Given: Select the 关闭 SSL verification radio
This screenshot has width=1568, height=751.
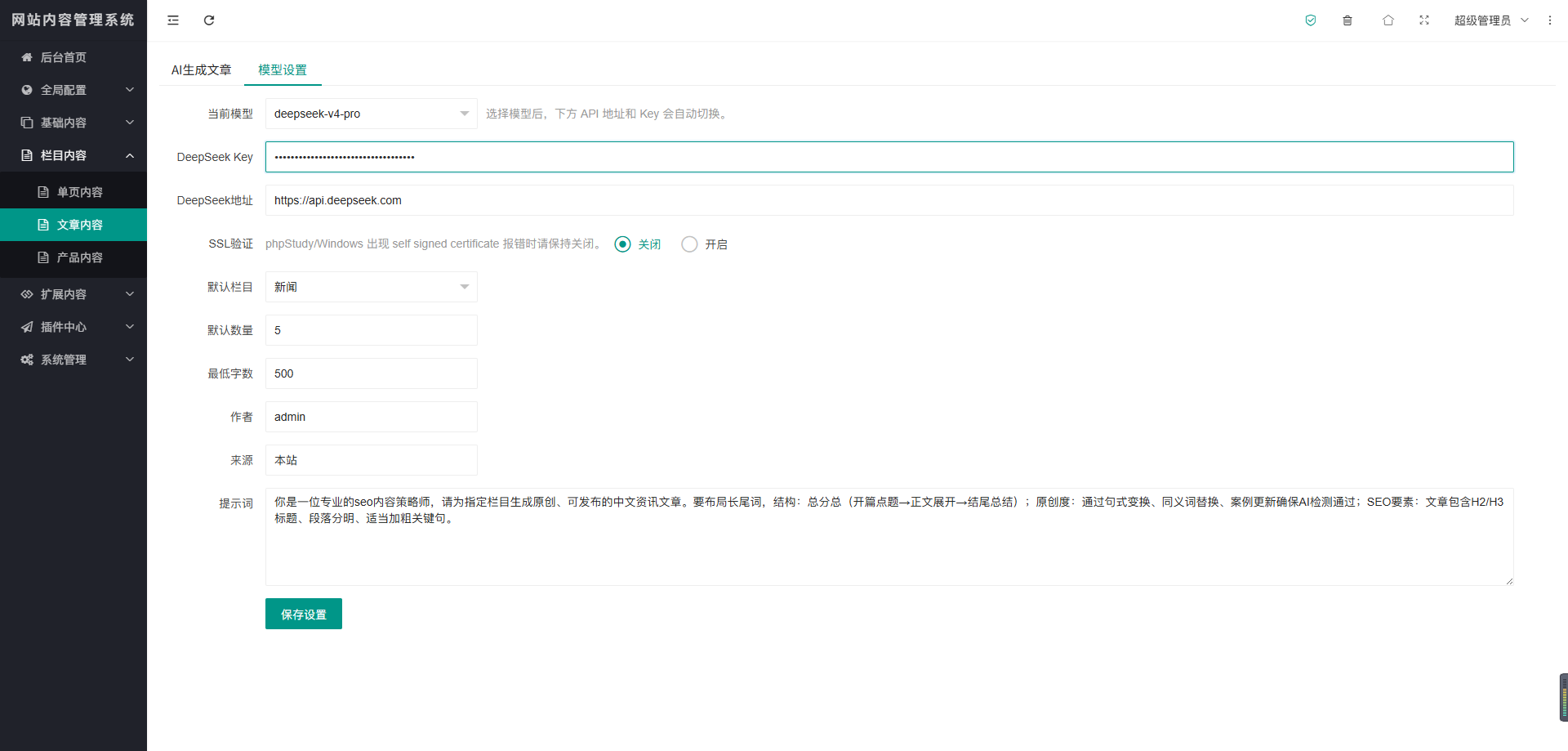Looking at the screenshot, I should click(x=622, y=244).
